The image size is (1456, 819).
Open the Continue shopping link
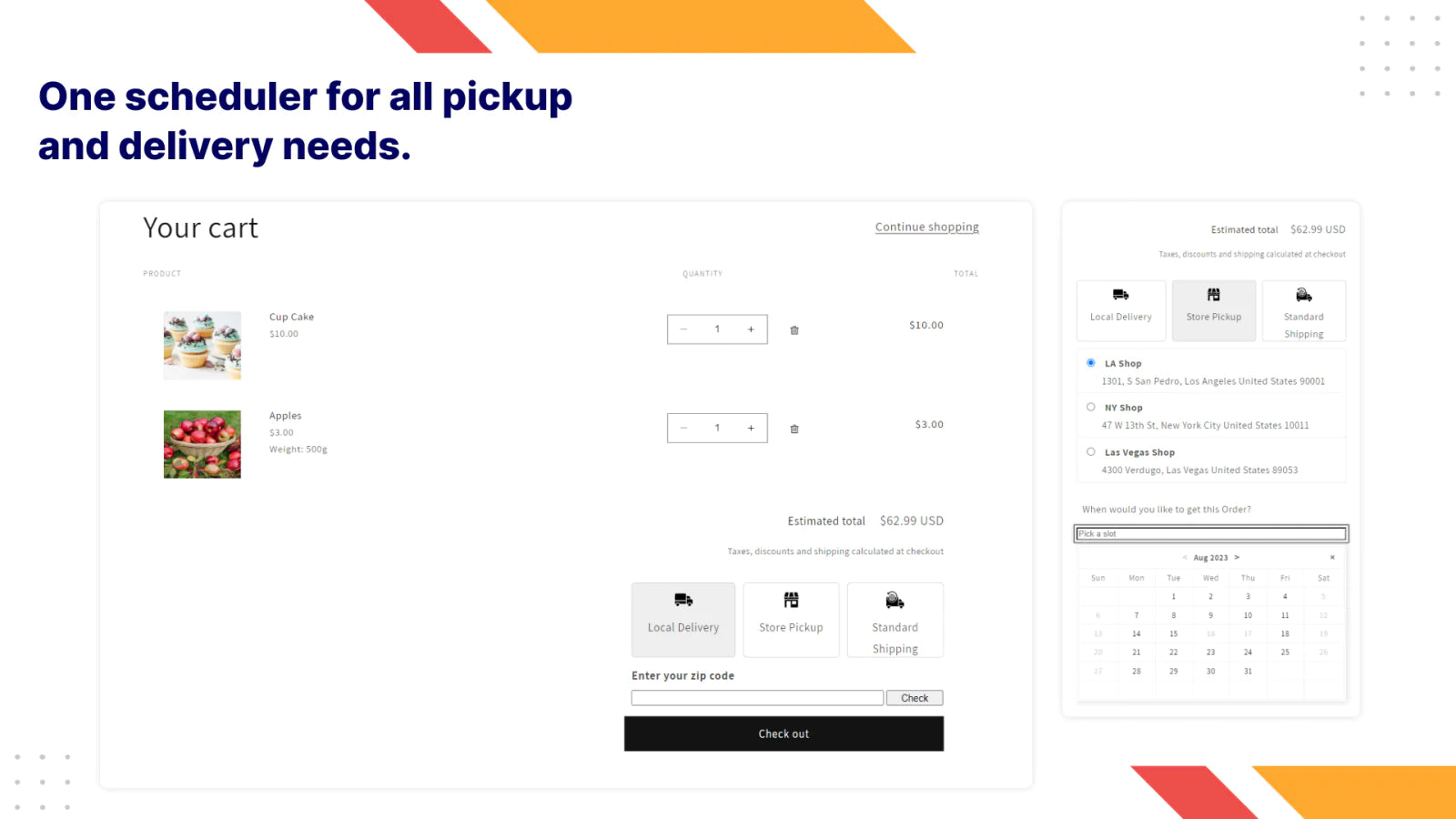click(926, 227)
